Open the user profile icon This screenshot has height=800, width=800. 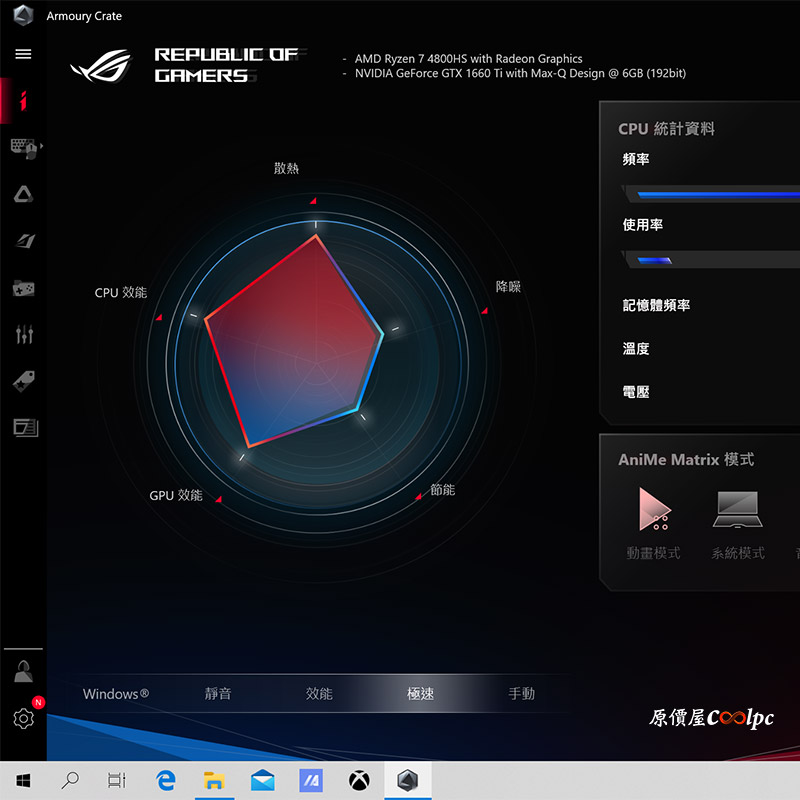point(23,671)
